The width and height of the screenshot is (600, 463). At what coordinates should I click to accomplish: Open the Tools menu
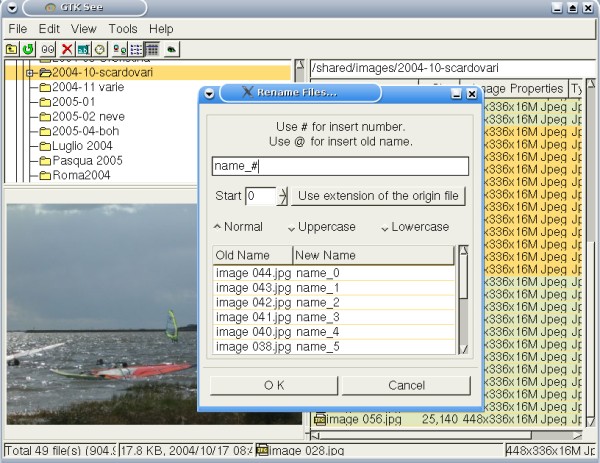coord(123,29)
